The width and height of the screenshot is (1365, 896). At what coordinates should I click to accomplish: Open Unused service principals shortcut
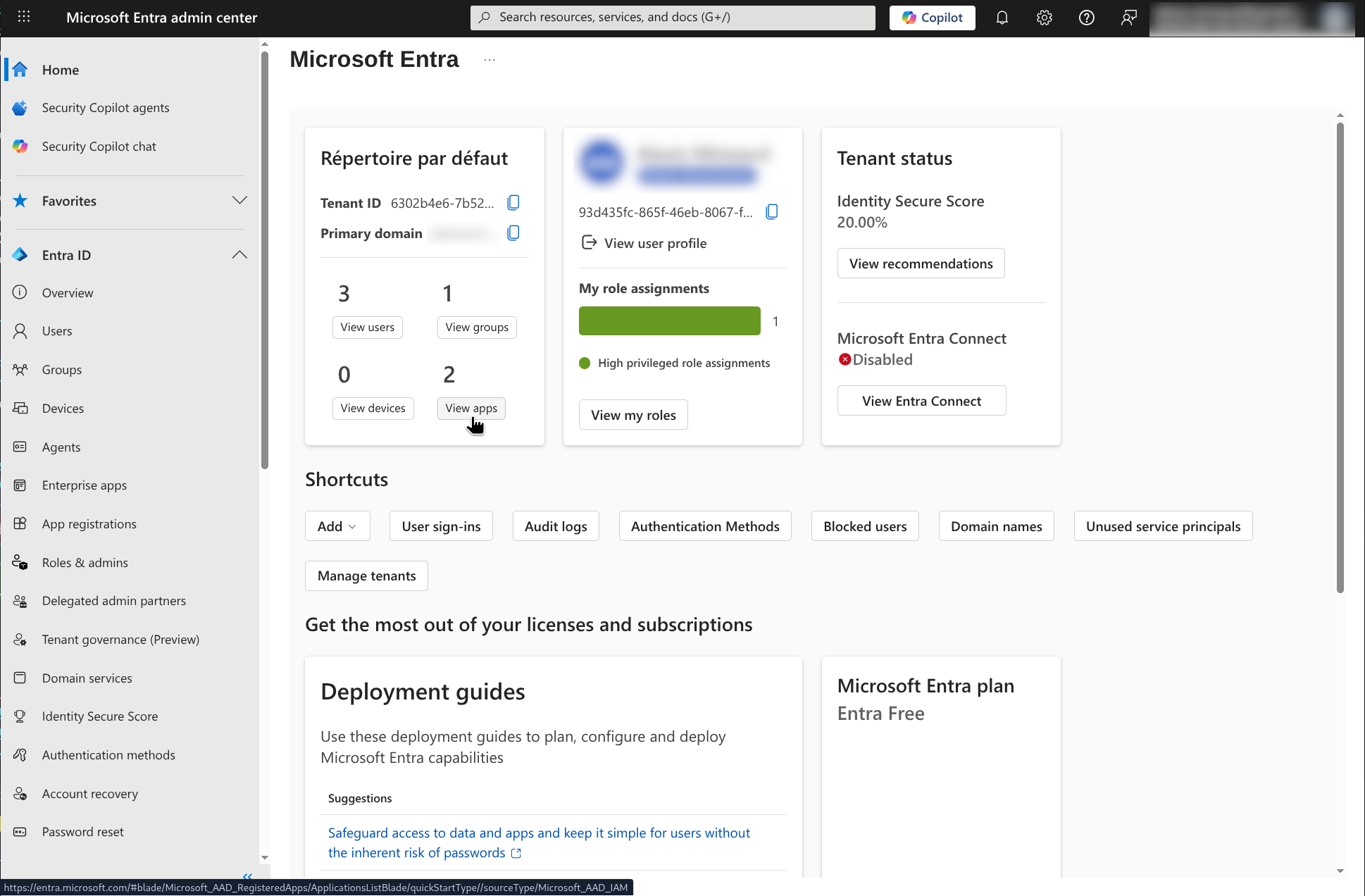(1163, 526)
